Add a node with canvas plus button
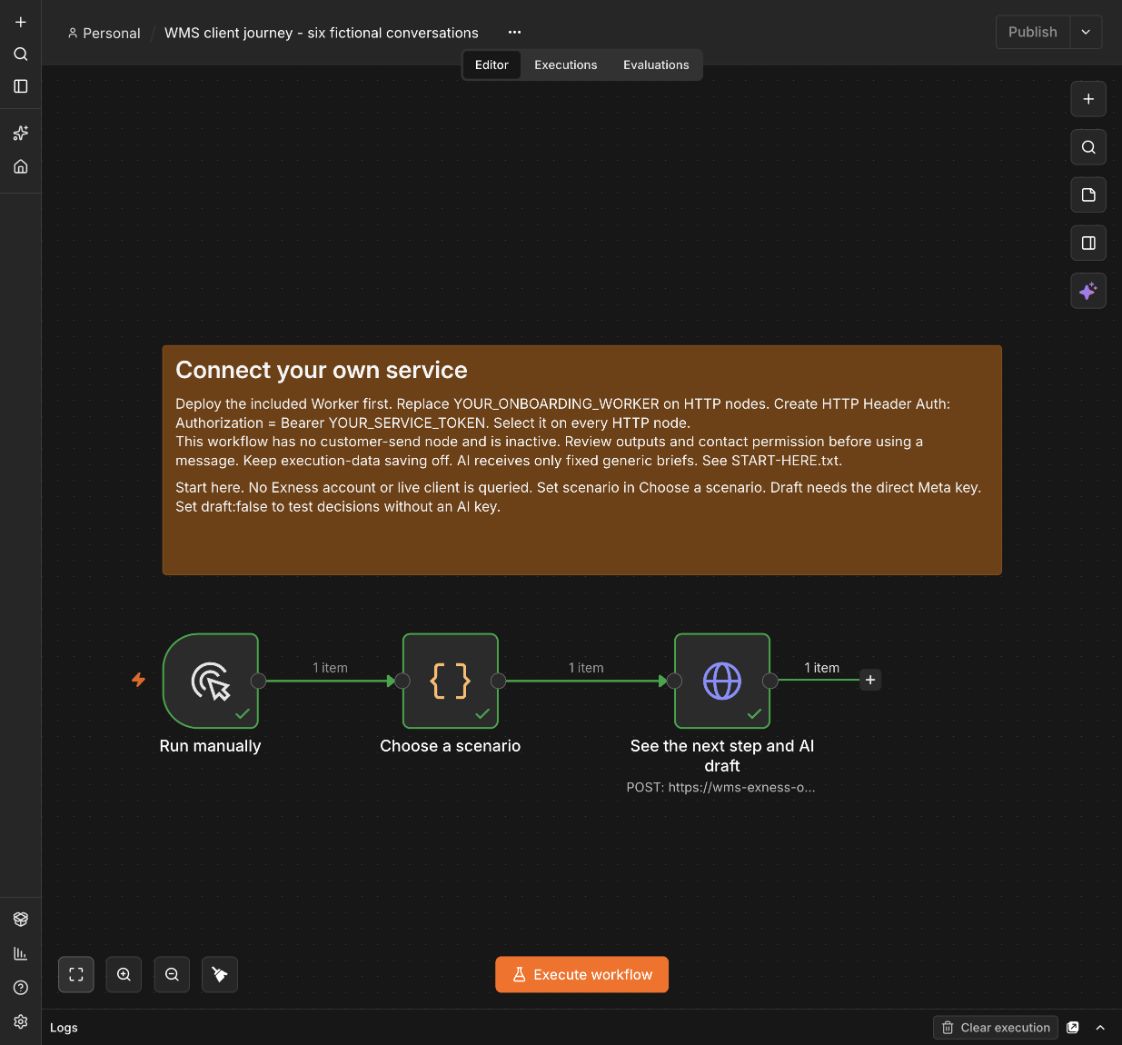Screen dimensions: 1122x1045 pos(1088,99)
